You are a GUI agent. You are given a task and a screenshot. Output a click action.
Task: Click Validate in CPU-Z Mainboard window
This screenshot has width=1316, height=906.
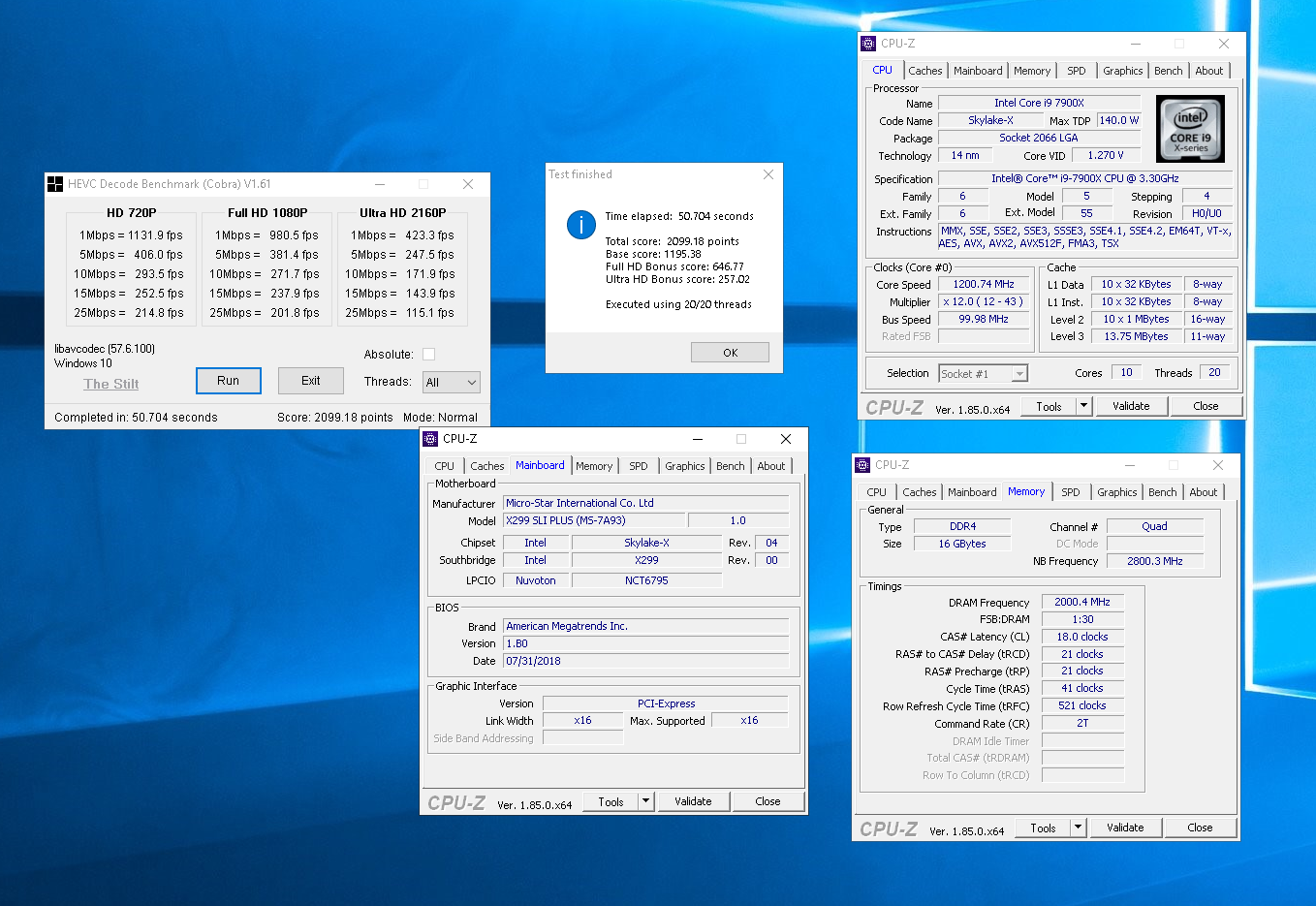coord(693,801)
